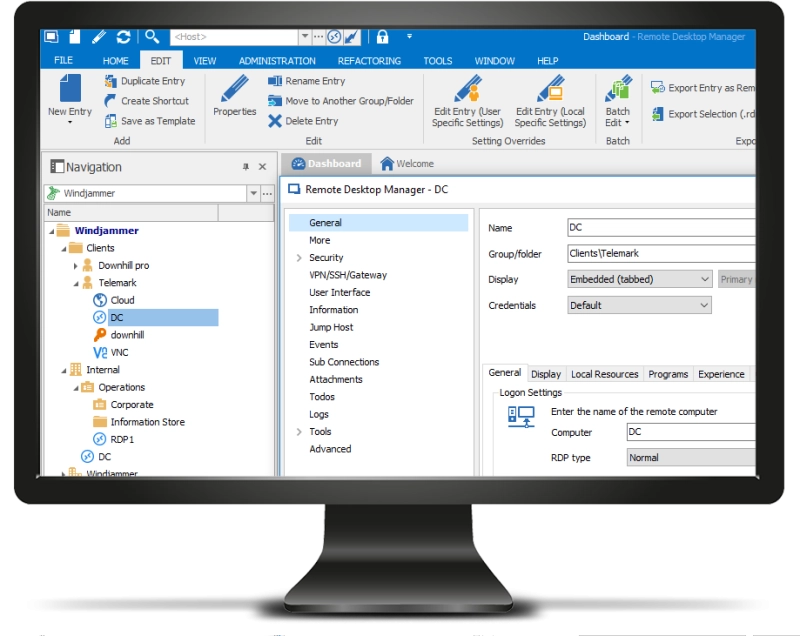Select Jump Host in the side menu
Screen dimensions: 800x636
(331, 327)
